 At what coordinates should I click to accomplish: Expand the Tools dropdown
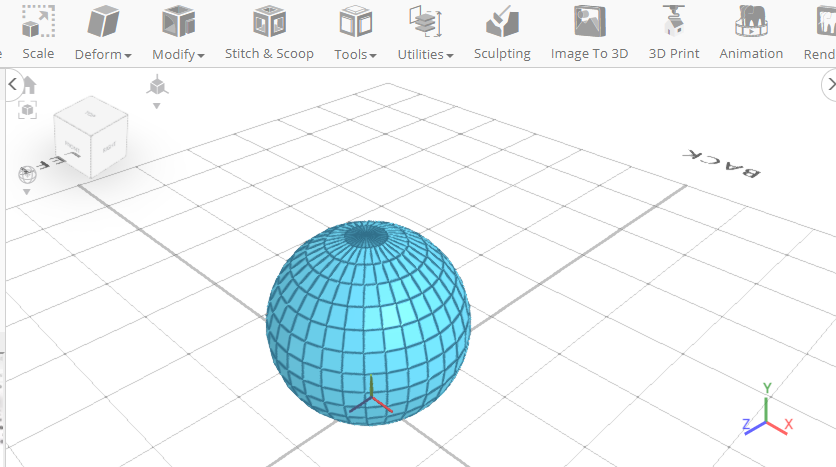pos(355,32)
